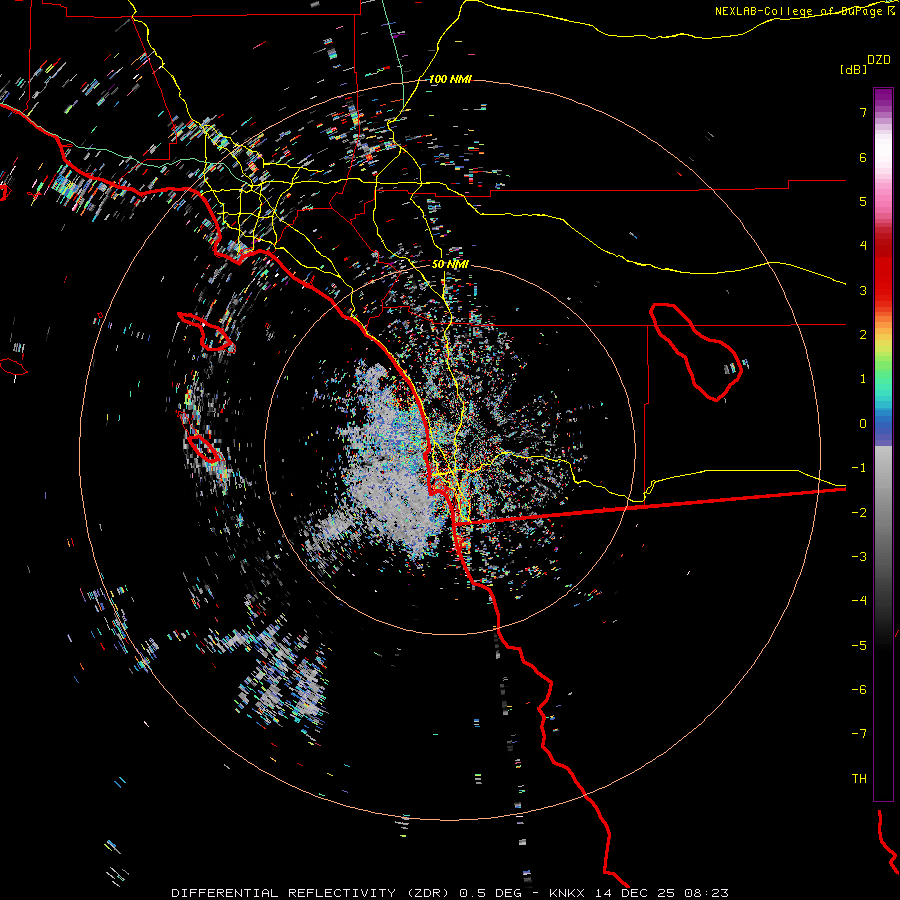Click the 4 value on color scale

click(863, 246)
